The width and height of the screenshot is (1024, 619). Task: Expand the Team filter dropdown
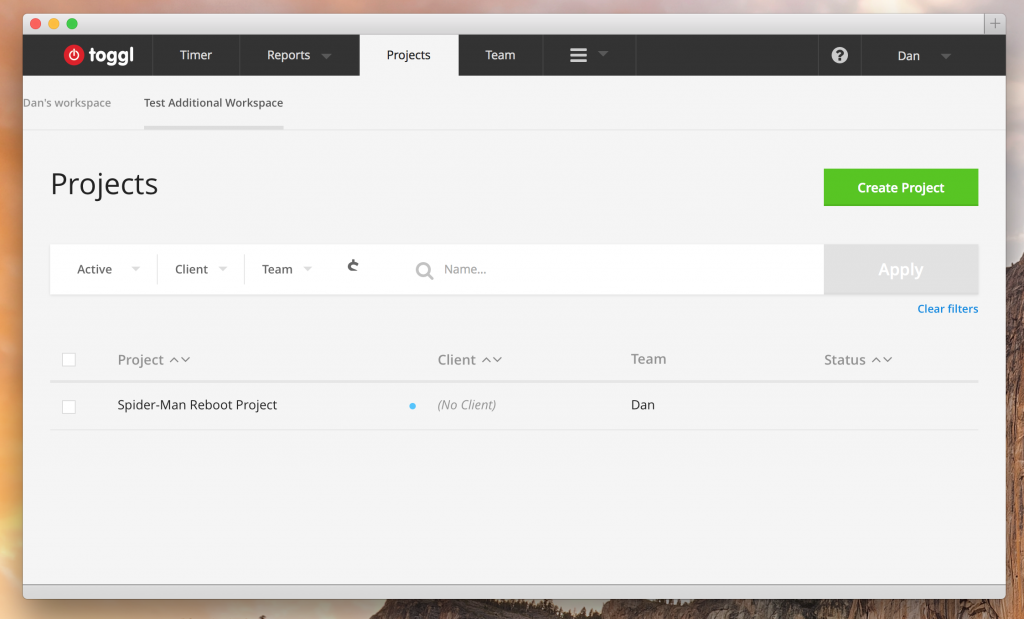[287, 269]
